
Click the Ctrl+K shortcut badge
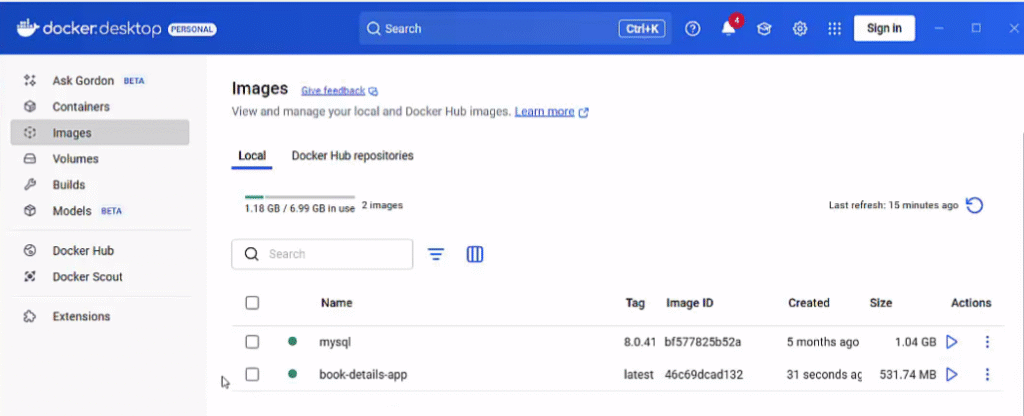642,29
